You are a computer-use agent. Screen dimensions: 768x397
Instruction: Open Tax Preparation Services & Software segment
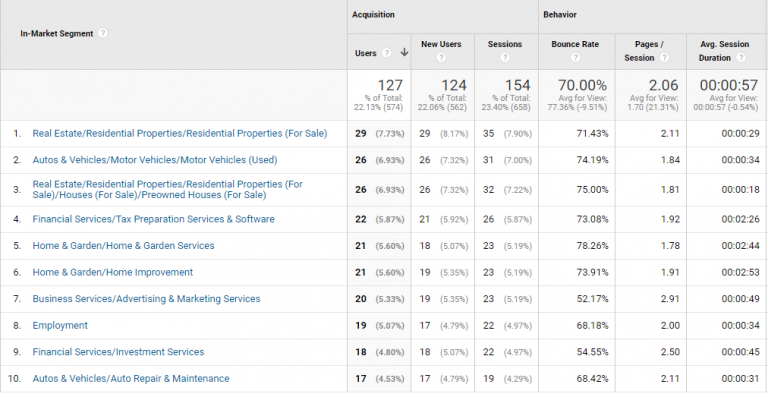[x=153, y=219]
